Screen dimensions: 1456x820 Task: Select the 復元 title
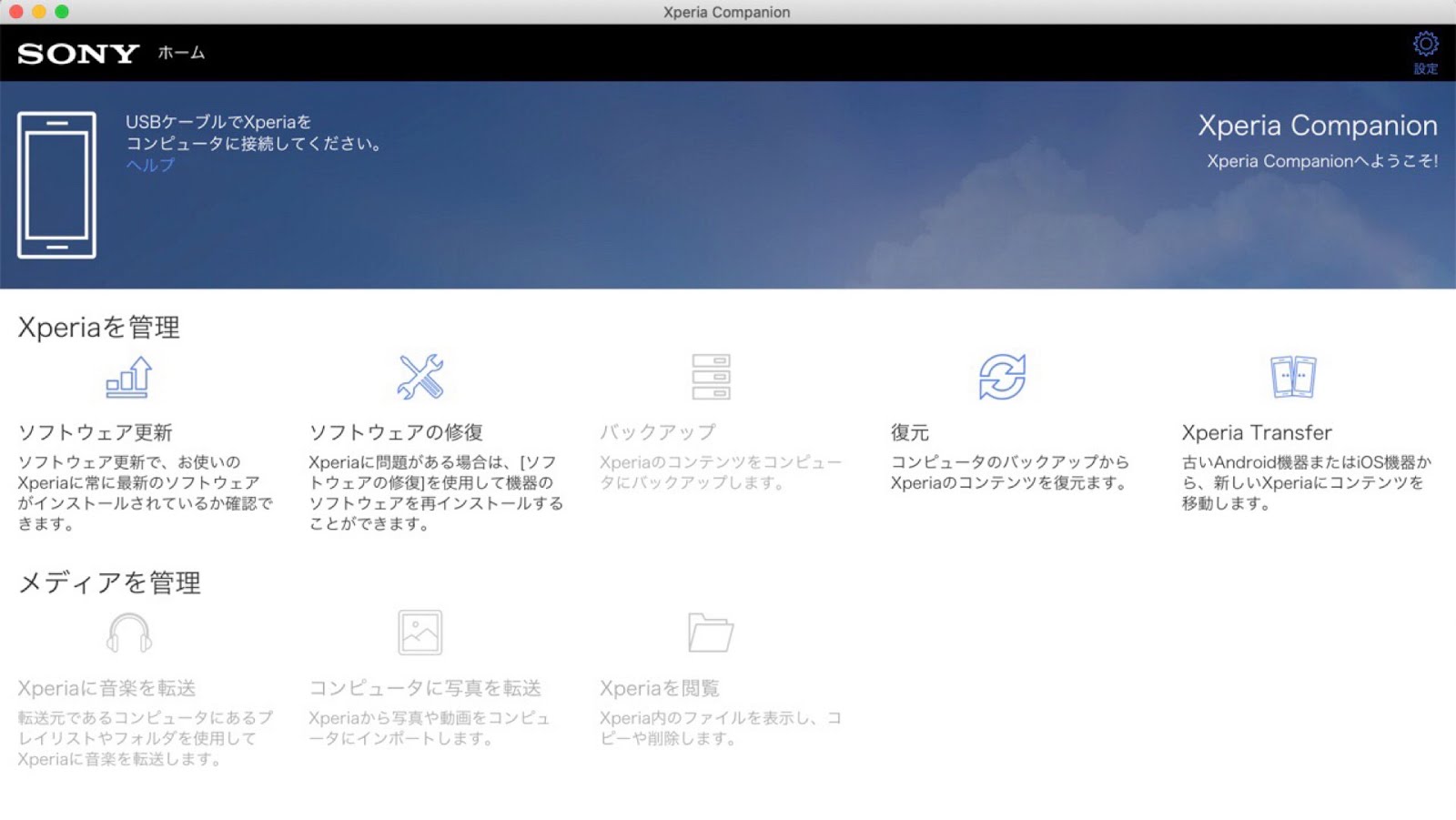pos(910,432)
